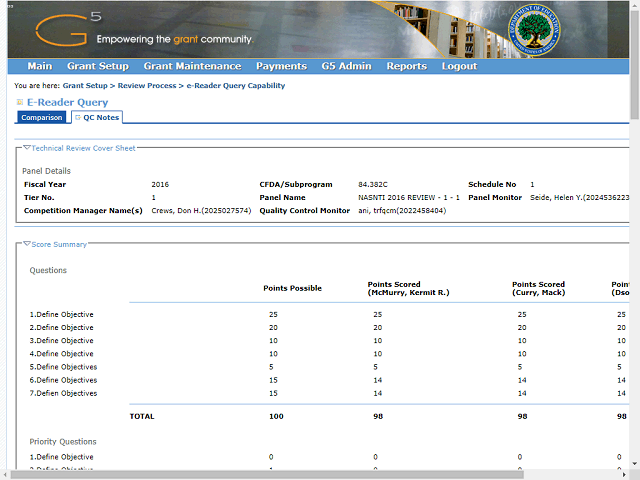Click Logout in the navigation bar
640x480 pixels.
tap(459, 66)
